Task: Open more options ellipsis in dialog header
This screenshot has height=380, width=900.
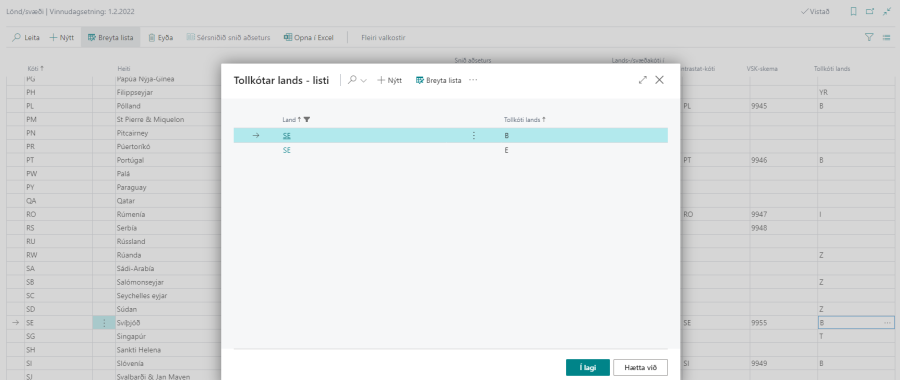Action: (x=473, y=80)
